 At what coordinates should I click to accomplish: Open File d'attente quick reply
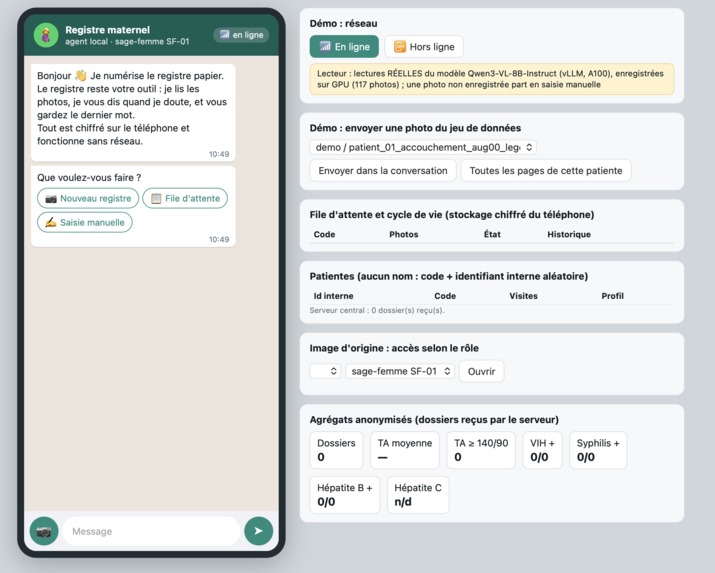tap(185, 198)
